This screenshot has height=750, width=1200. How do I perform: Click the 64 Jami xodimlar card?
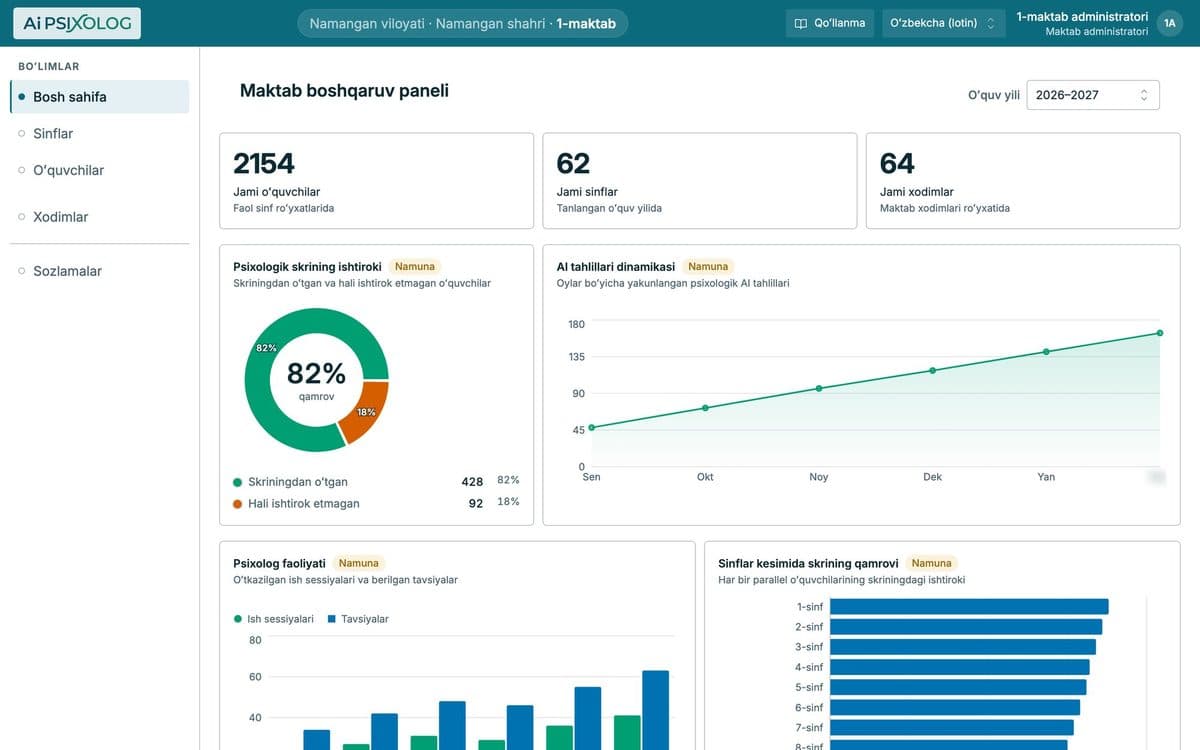(1023, 181)
